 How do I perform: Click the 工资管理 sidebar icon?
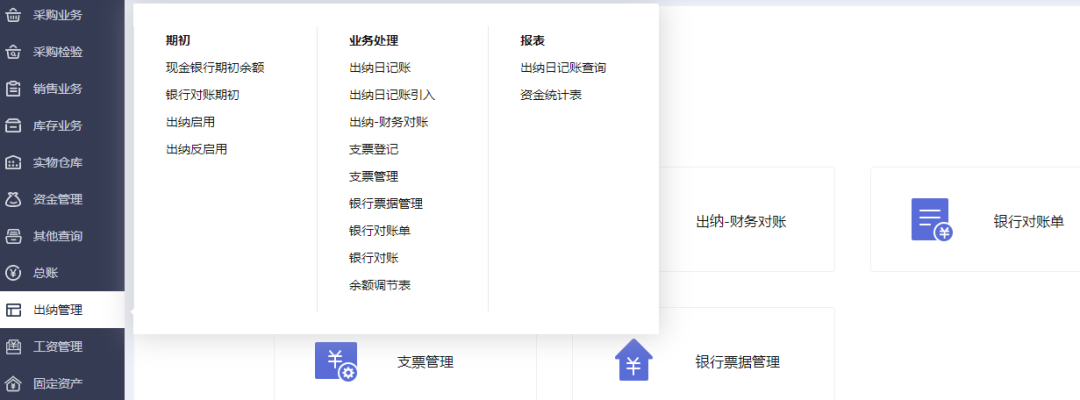(13, 347)
